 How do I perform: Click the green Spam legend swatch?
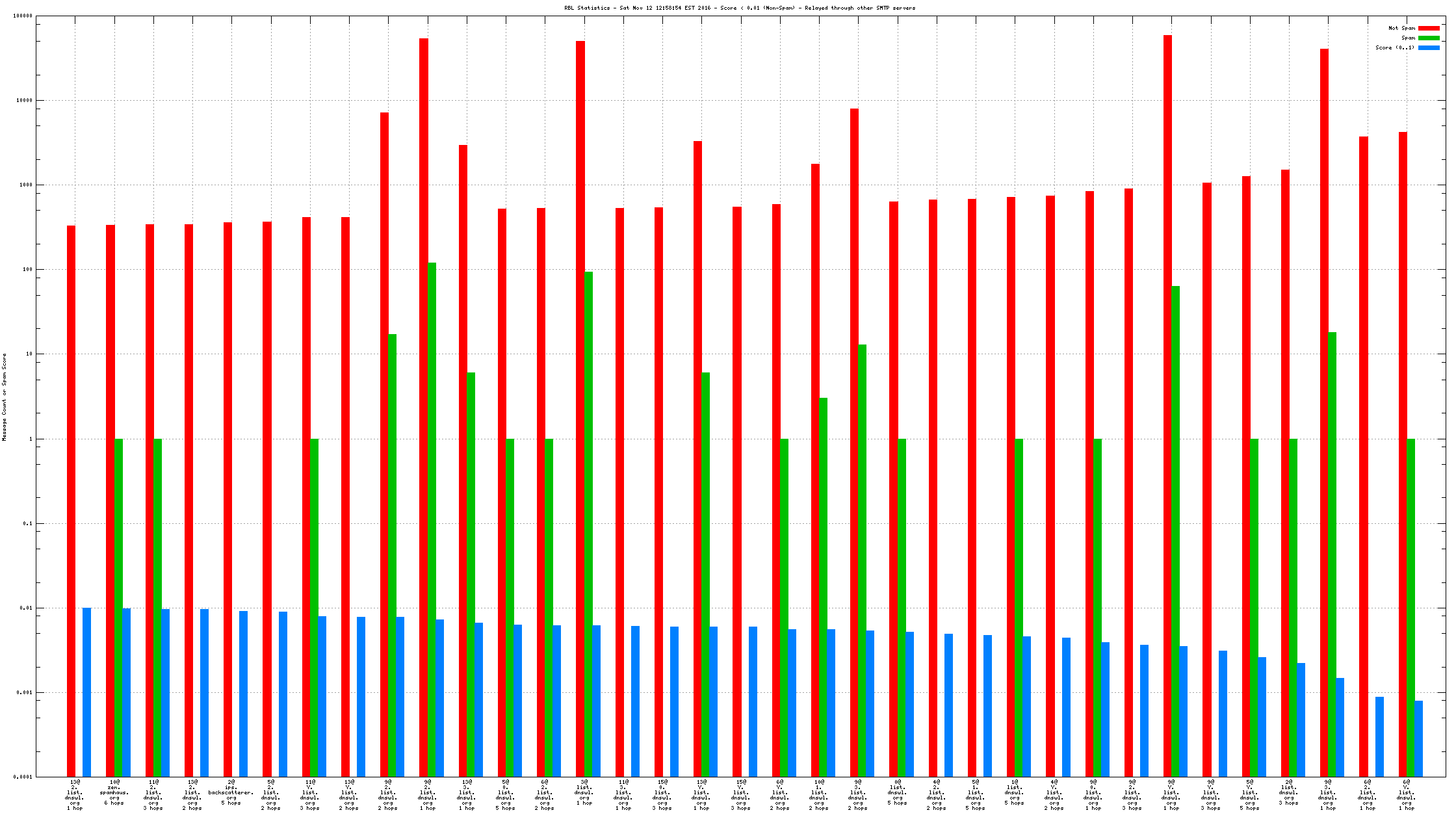point(1429,38)
